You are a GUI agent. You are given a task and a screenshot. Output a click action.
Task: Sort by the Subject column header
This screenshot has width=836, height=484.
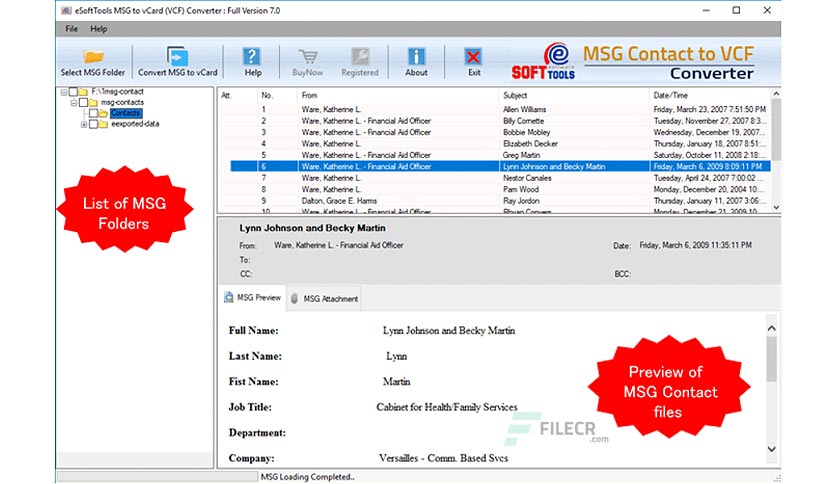[574, 95]
